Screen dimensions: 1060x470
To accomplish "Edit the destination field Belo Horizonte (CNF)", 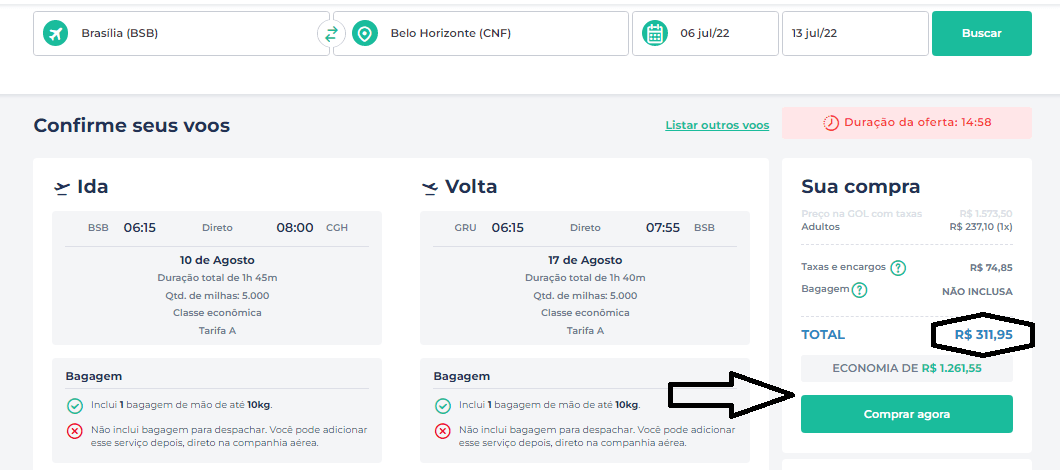I will point(481,33).
